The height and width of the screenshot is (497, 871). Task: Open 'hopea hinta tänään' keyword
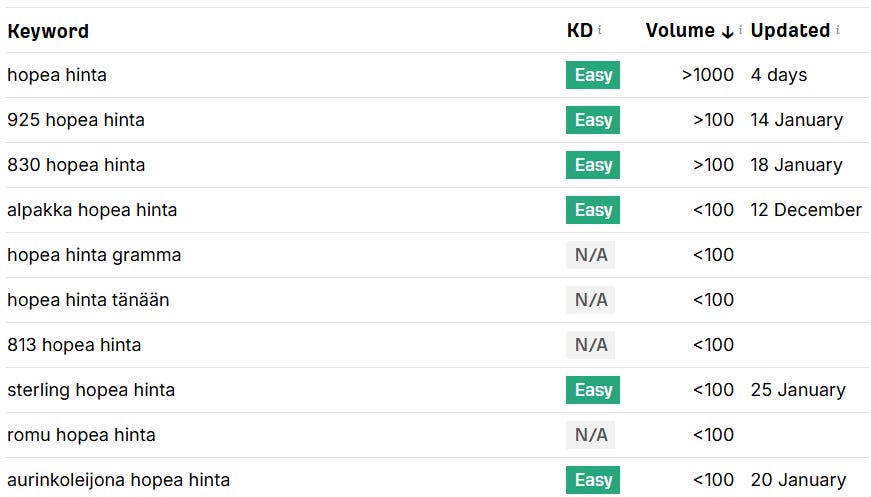click(x=88, y=300)
